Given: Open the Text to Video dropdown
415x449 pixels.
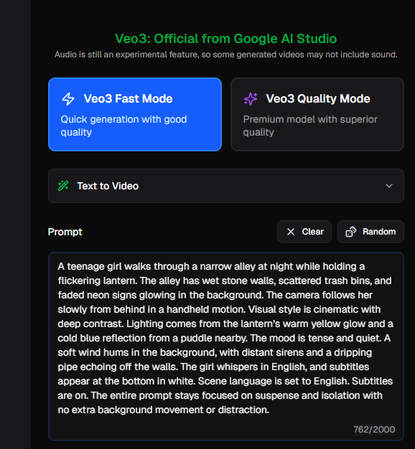Looking at the screenshot, I should [x=226, y=186].
